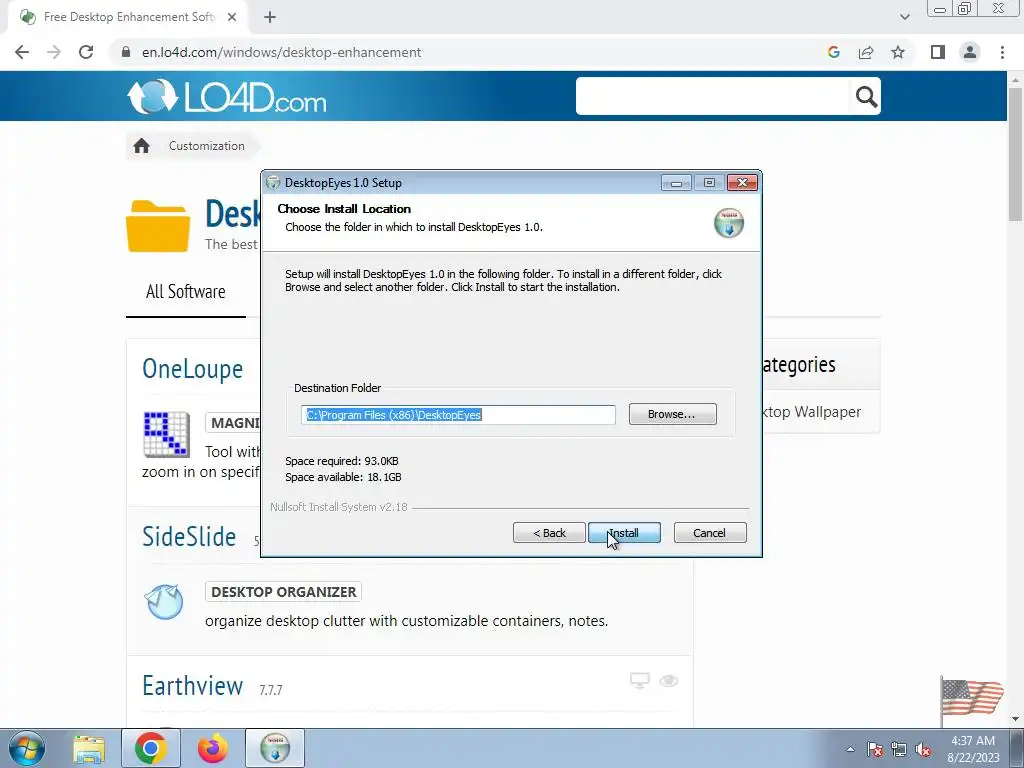
Task: Click the DESKTOP ORGANIZER tag
Action: (283, 592)
